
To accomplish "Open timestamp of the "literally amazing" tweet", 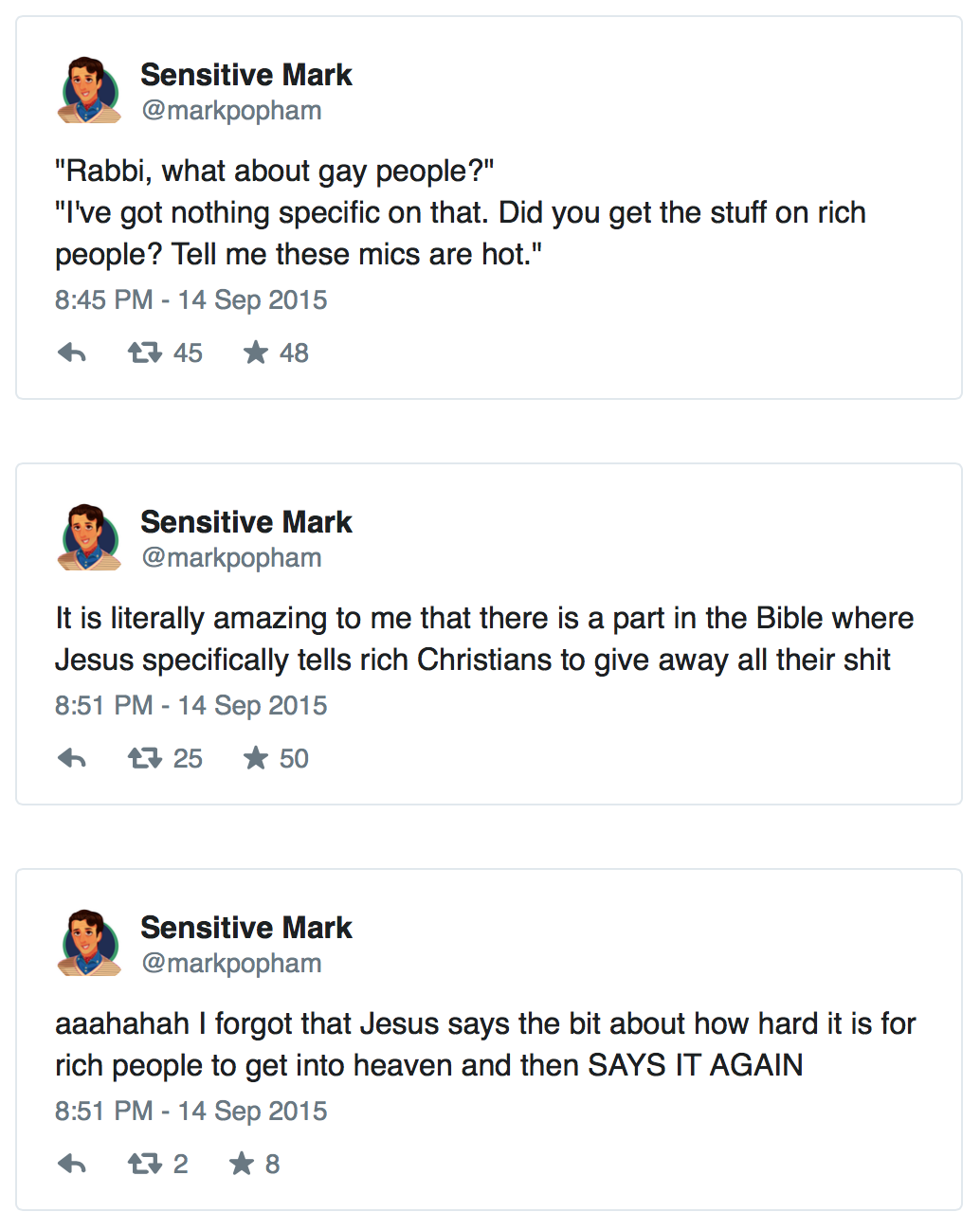I will [191, 706].
